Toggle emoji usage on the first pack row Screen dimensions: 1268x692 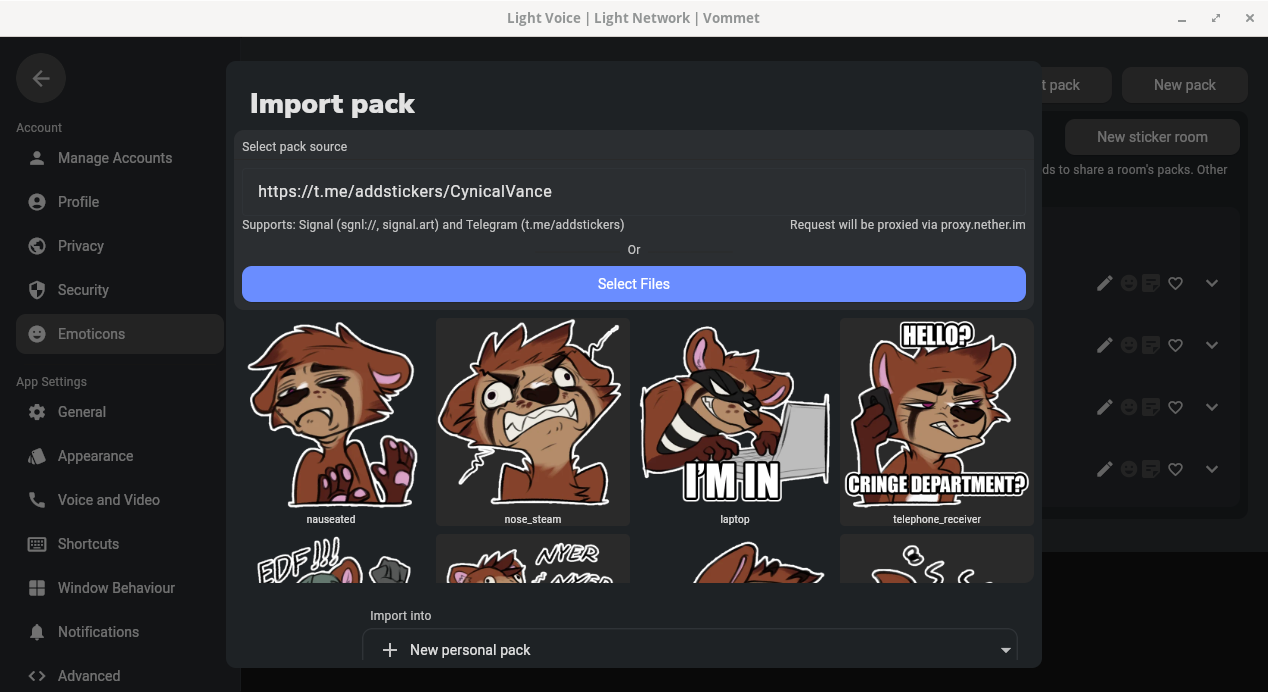(x=1129, y=283)
